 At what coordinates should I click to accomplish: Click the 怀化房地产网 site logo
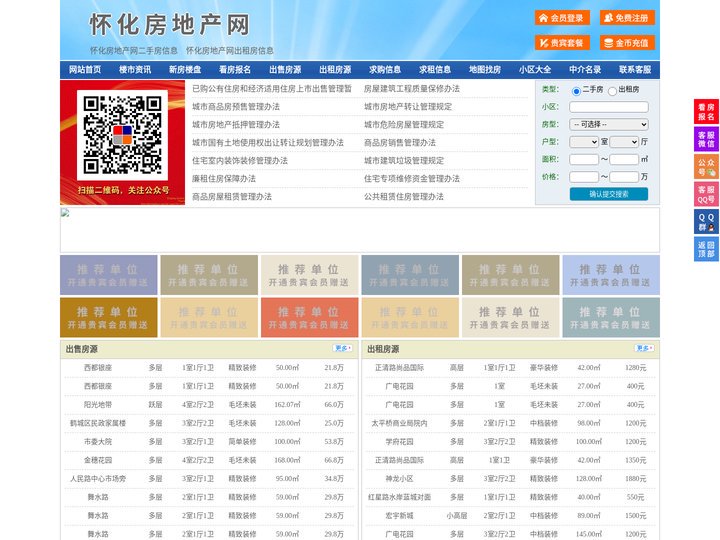[x=169, y=24]
